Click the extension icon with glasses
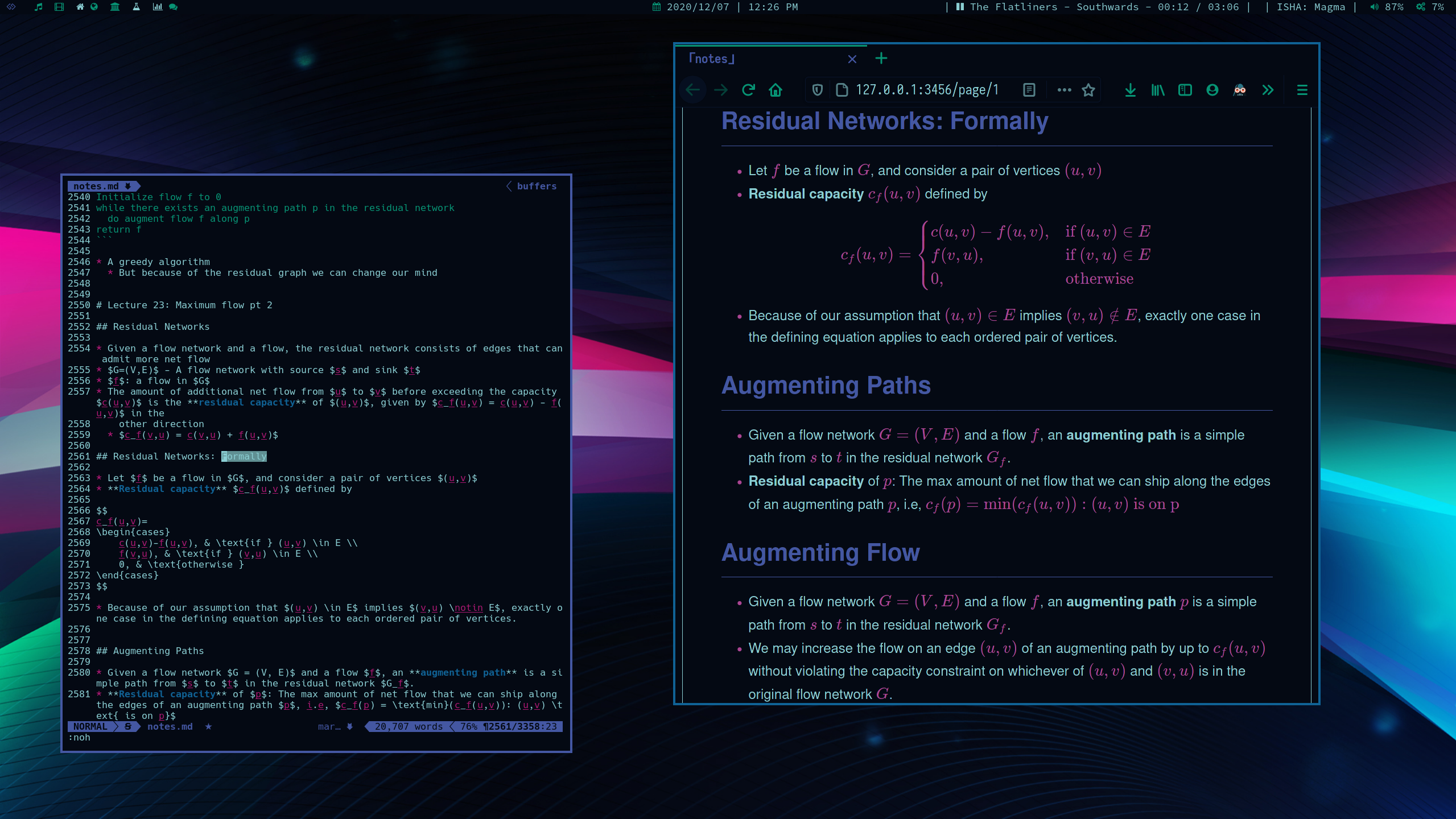The height and width of the screenshot is (819, 1456). (1240, 90)
